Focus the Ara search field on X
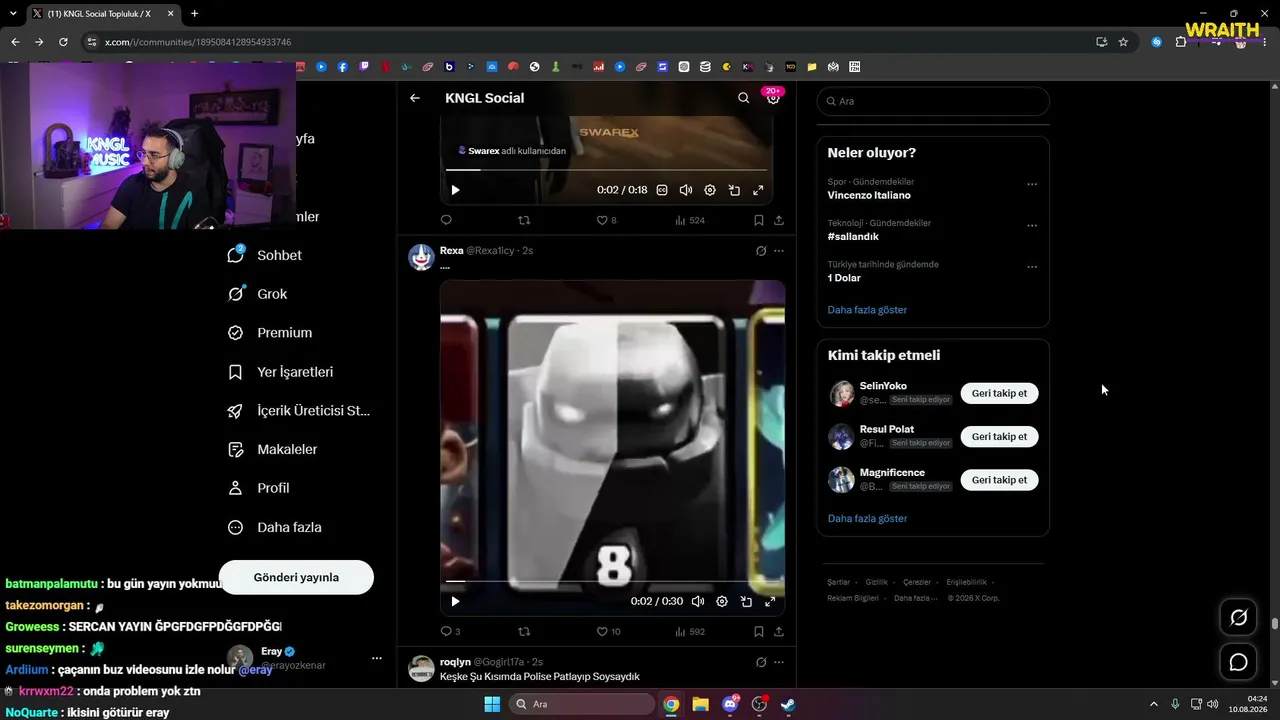 click(x=933, y=101)
